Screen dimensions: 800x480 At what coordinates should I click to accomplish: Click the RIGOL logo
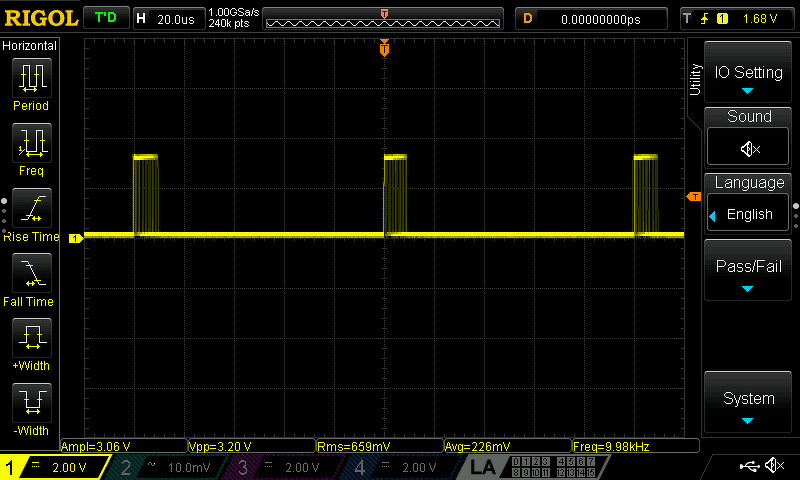pyautogui.click(x=41, y=18)
